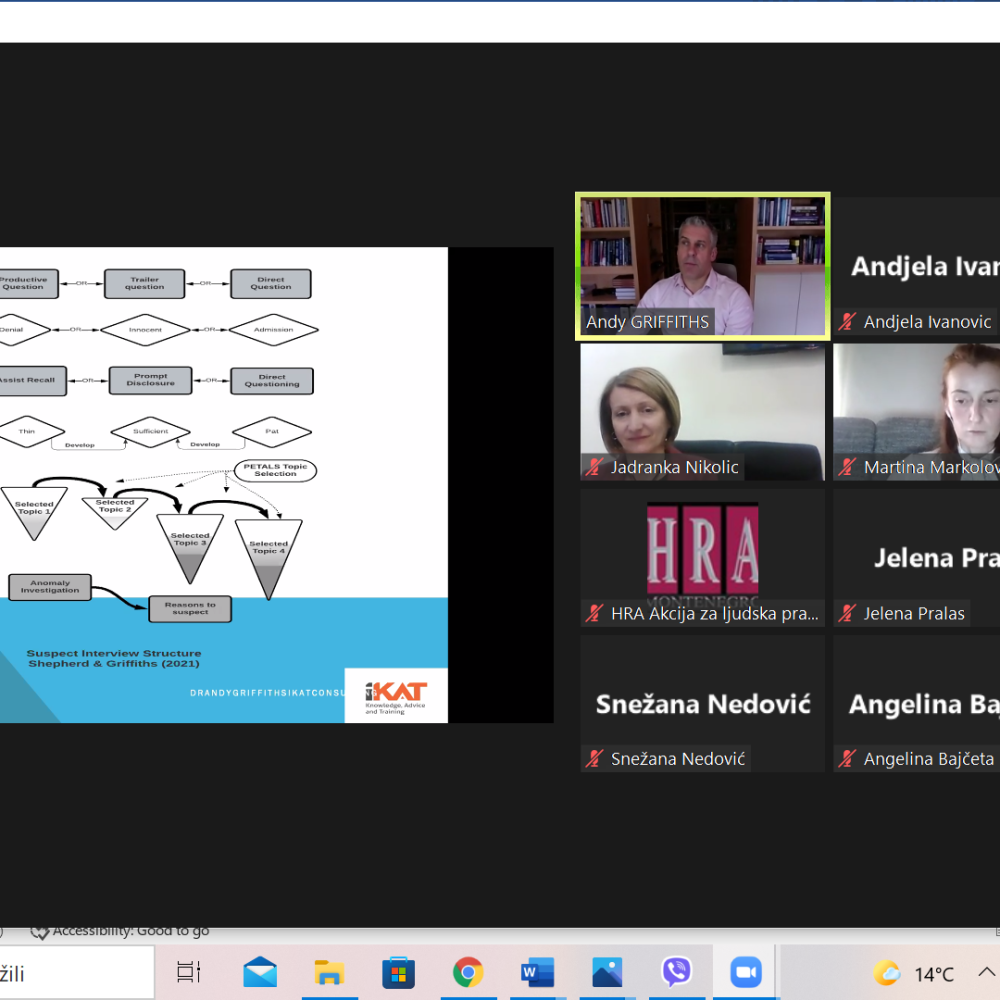Select the Snežana Nedović participant tile
Viewport: 1000px width, 1000px height.
702,703
